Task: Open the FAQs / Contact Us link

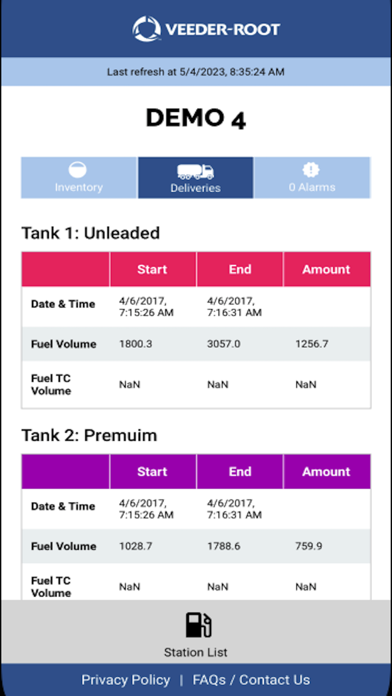Action: [251, 680]
